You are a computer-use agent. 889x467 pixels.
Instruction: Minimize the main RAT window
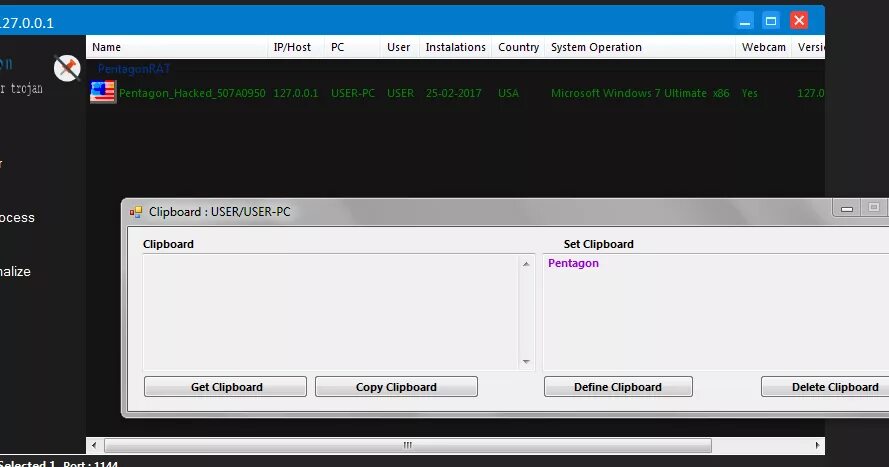pyautogui.click(x=745, y=21)
